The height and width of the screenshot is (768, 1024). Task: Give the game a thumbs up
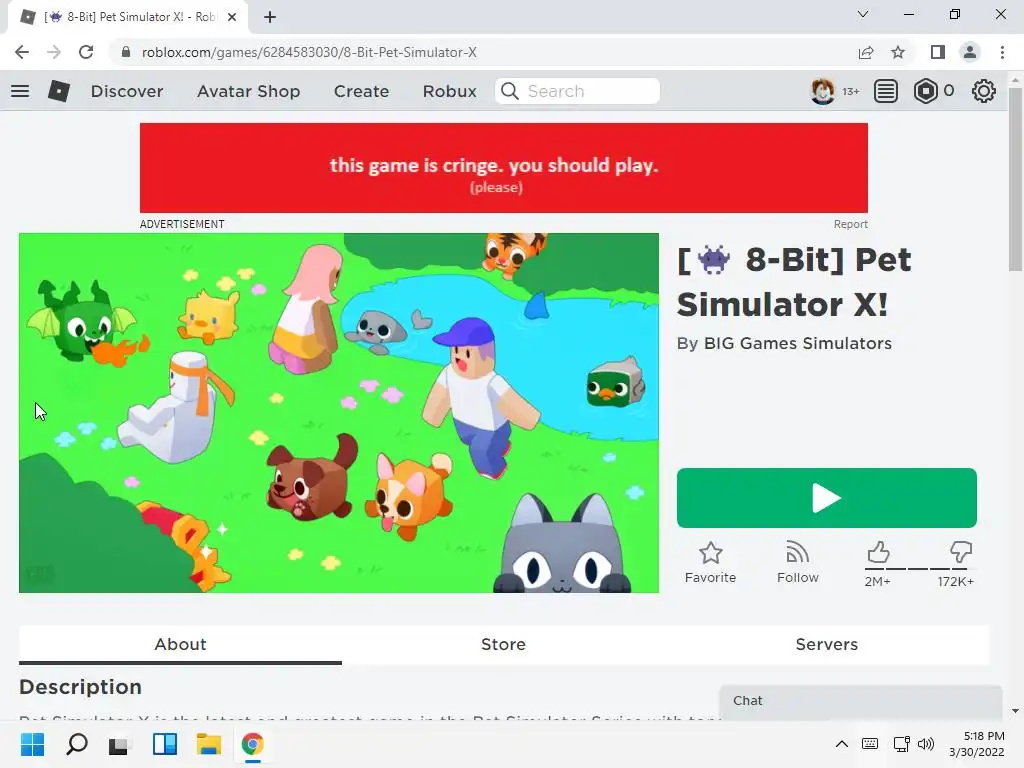[x=878, y=552]
